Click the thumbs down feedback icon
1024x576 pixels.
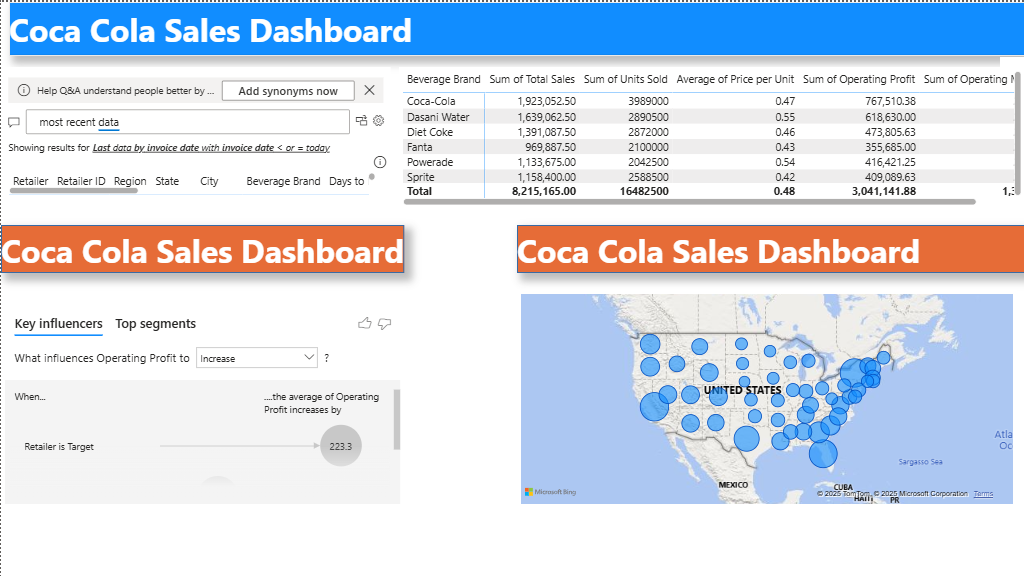(385, 323)
